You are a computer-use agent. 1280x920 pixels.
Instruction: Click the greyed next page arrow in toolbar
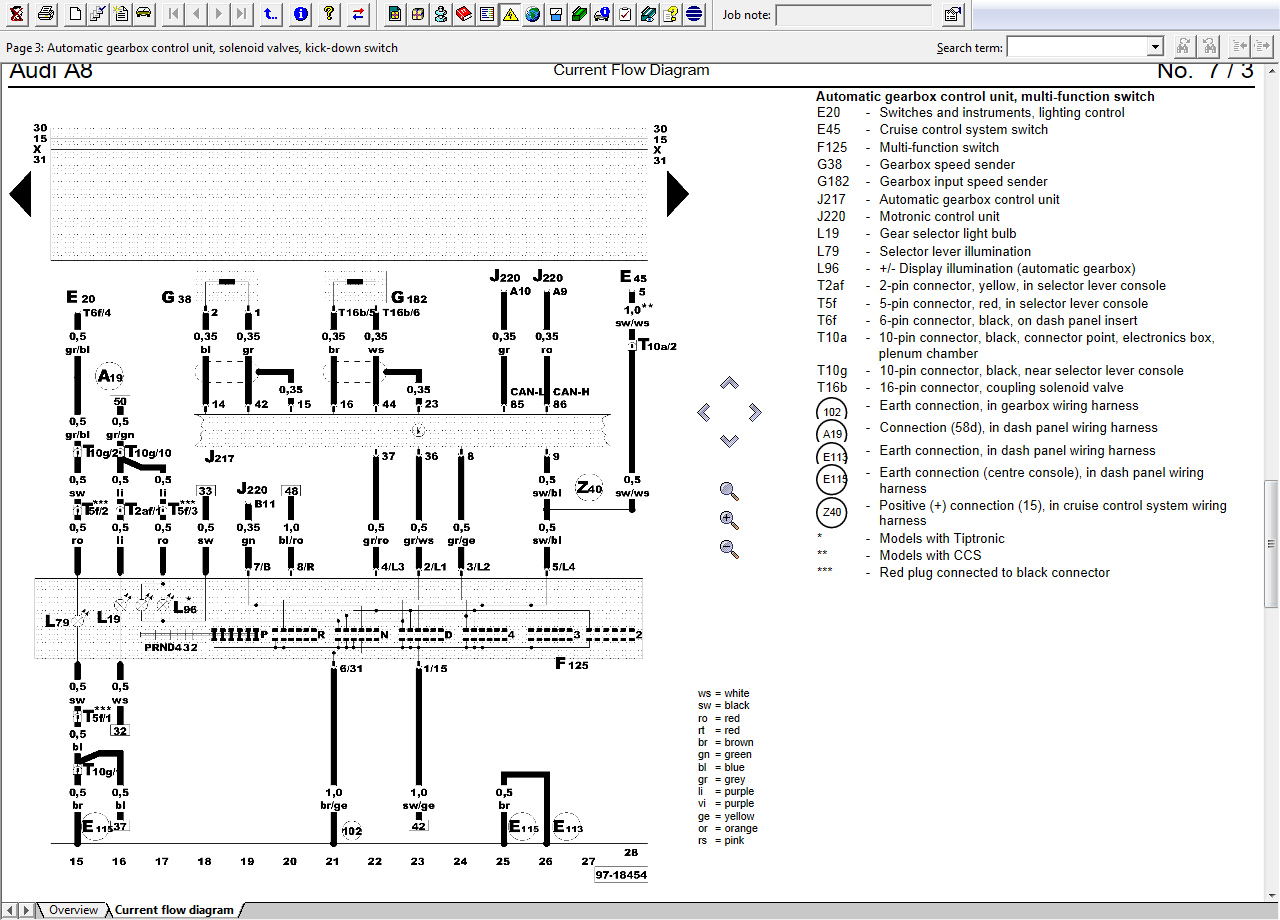219,14
